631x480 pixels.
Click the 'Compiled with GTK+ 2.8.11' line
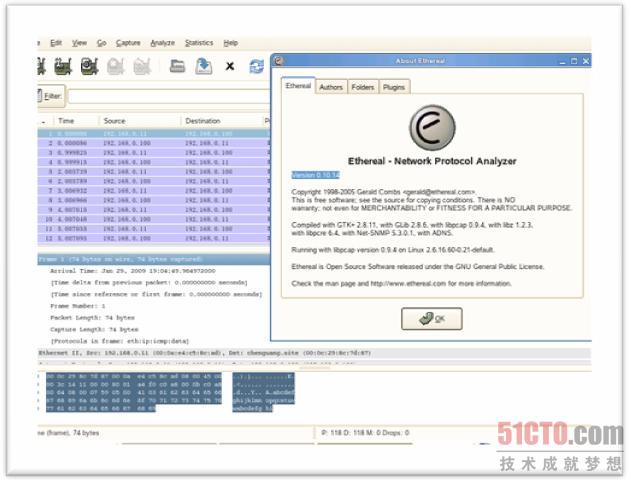[412, 225]
